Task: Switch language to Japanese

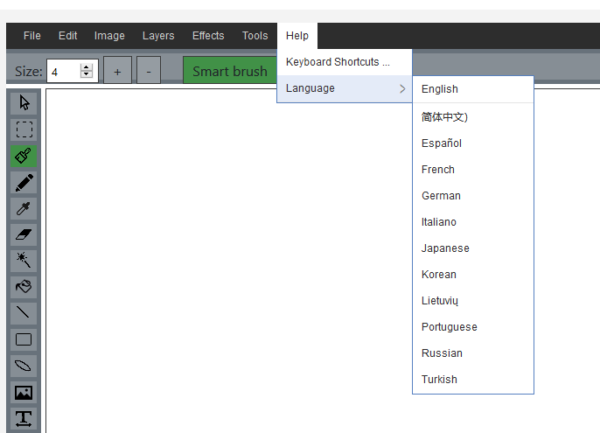Action: tap(445, 248)
